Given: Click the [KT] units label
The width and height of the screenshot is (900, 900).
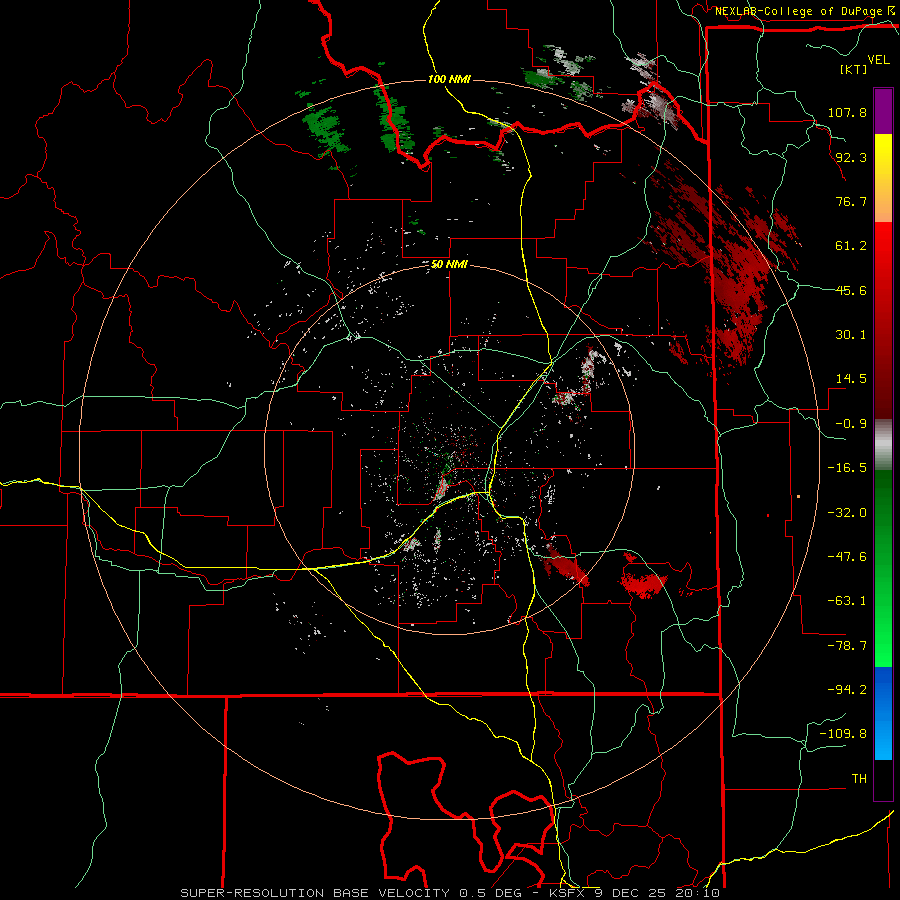Looking at the screenshot, I should 854,69.
